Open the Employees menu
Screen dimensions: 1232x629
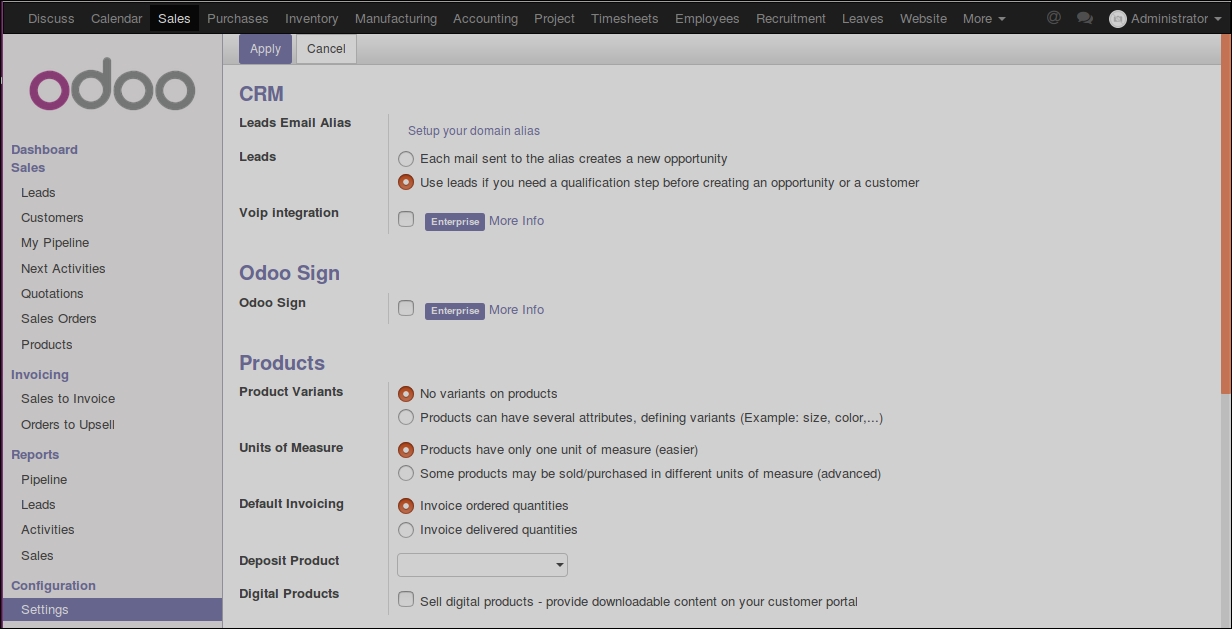tap(707, 18)
